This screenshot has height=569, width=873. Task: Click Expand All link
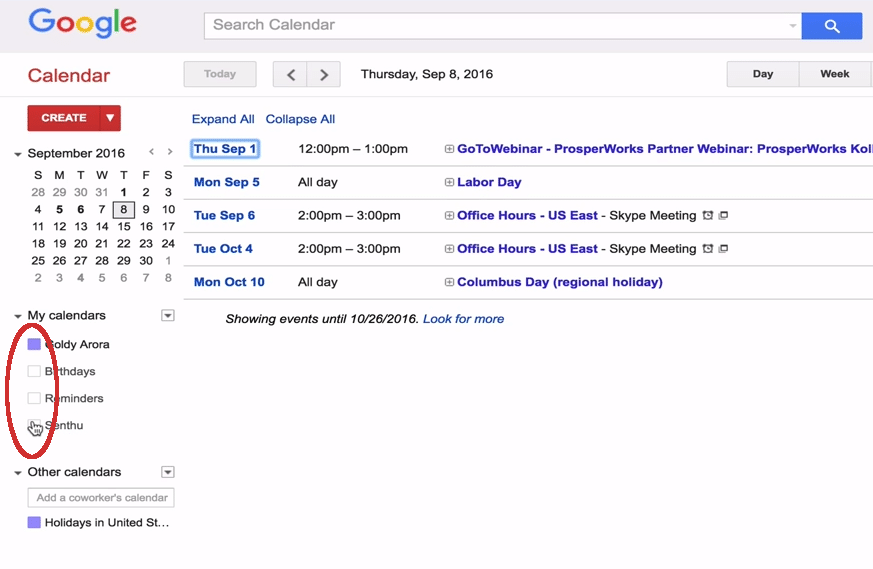(223, 119)
